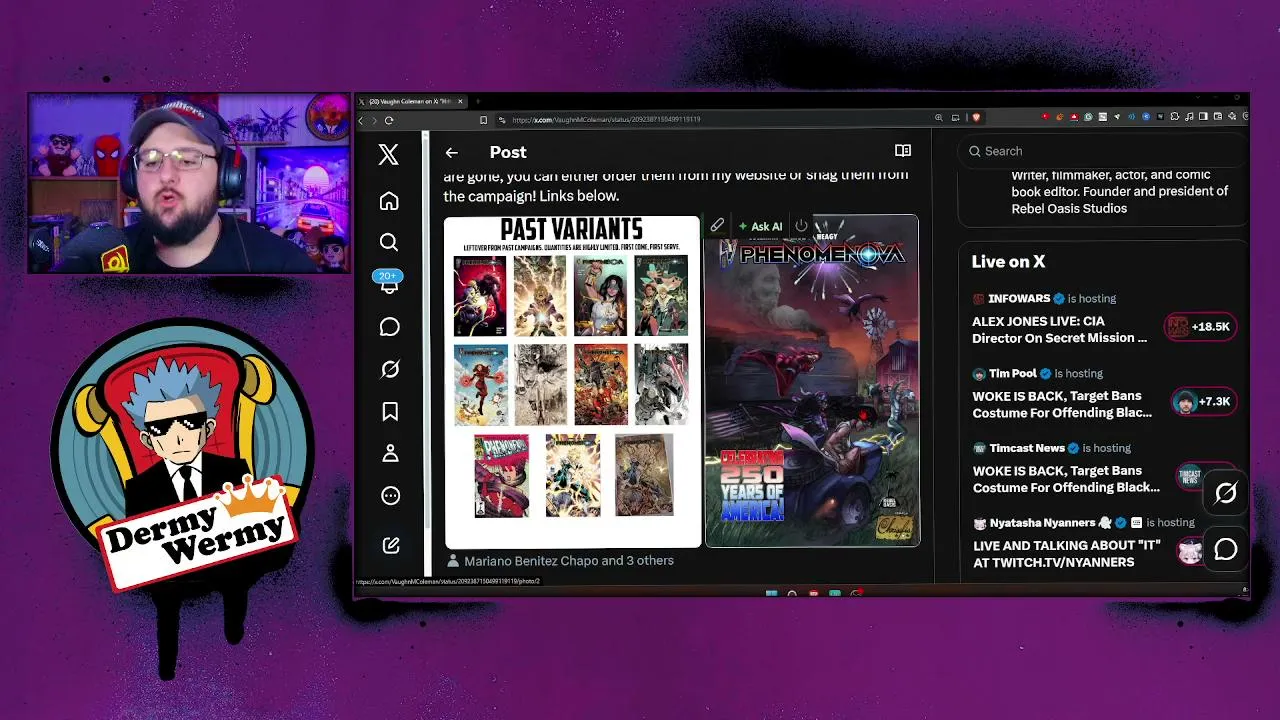Open the floating Grok button
The height and width of the screenshot is (720, 1280).
[x=1226, y=493]
